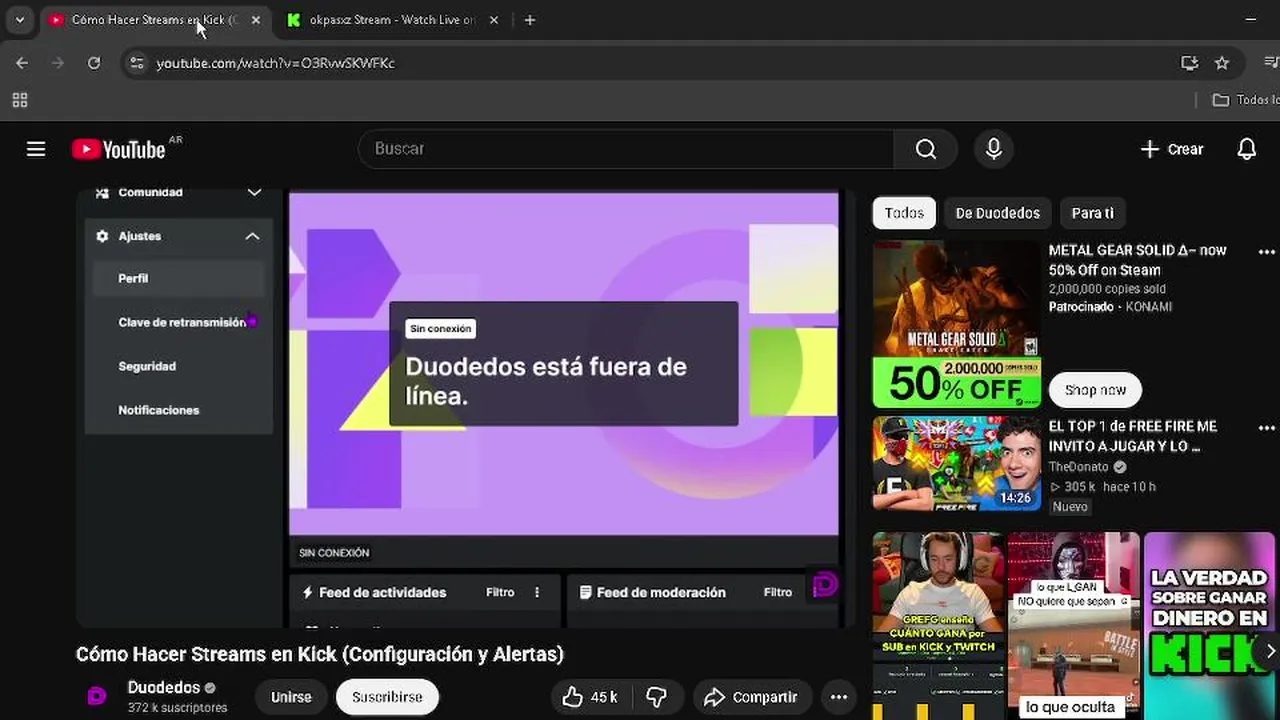
Task: Open the Free Fire video thumbnail
Action: 956,463
